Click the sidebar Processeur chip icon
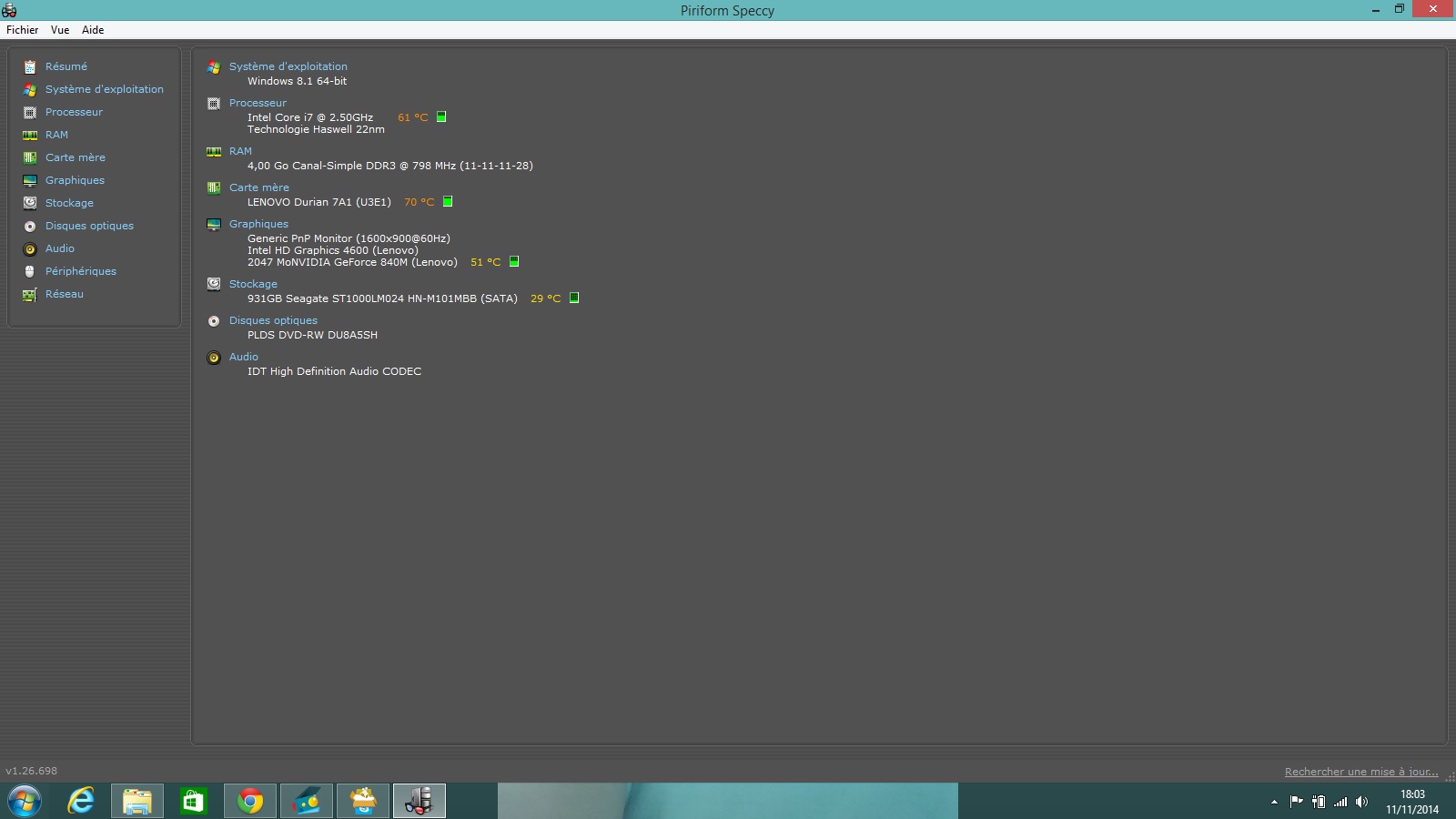Viewport: 1456px width, 819px height. (30, 112)
